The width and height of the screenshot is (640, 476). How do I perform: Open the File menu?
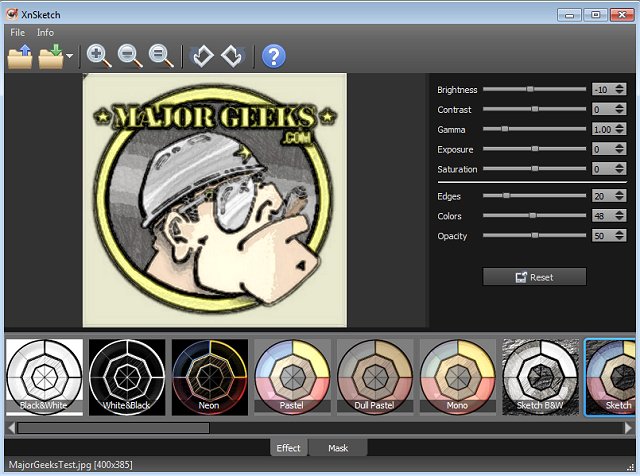pyautogui.click(x=18, y=32)
